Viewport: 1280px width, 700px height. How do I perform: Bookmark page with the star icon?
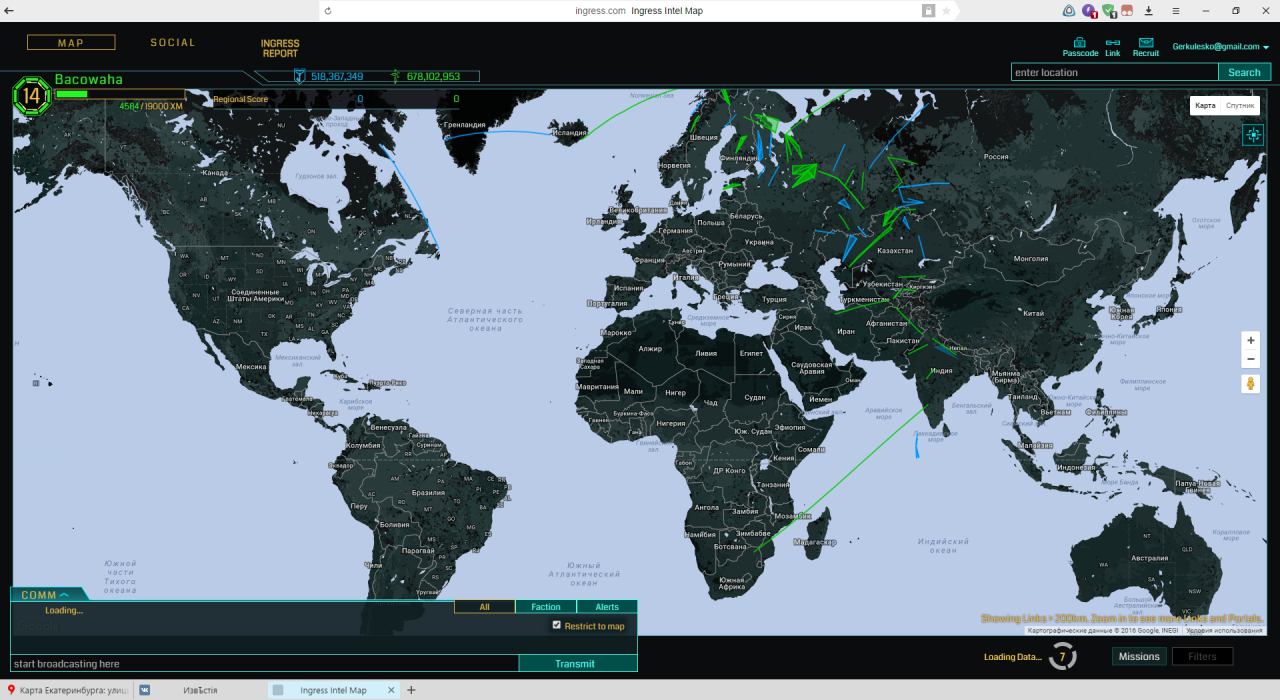tap(946, 10)
